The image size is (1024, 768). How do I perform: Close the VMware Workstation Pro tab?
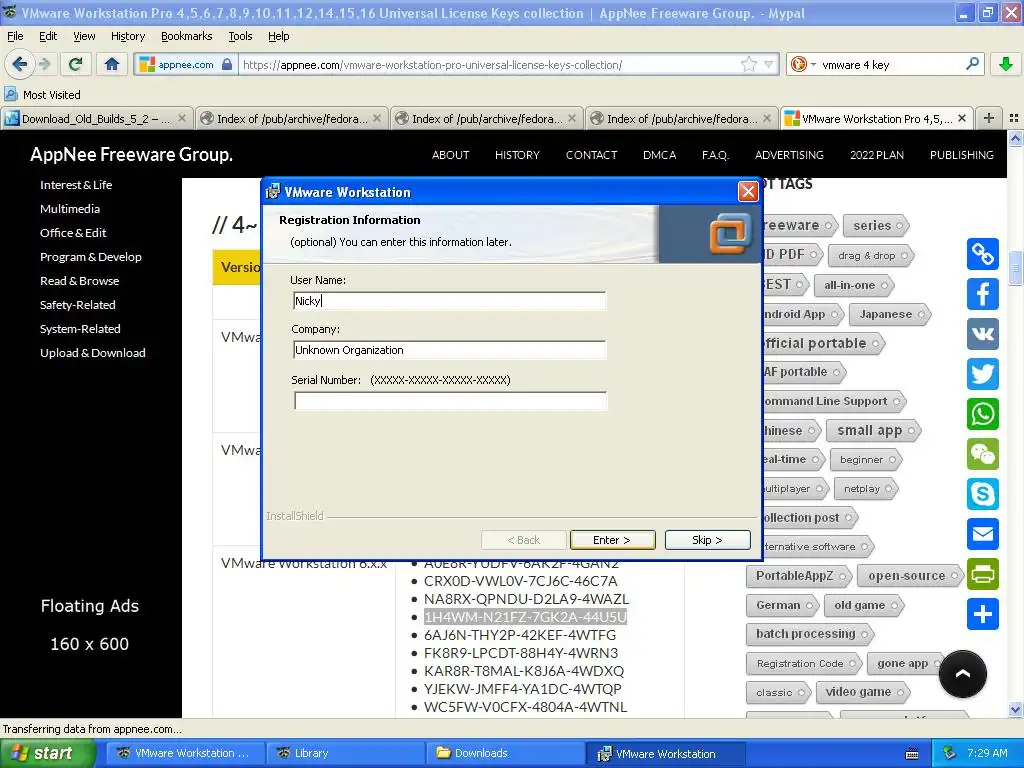point(961,118)
